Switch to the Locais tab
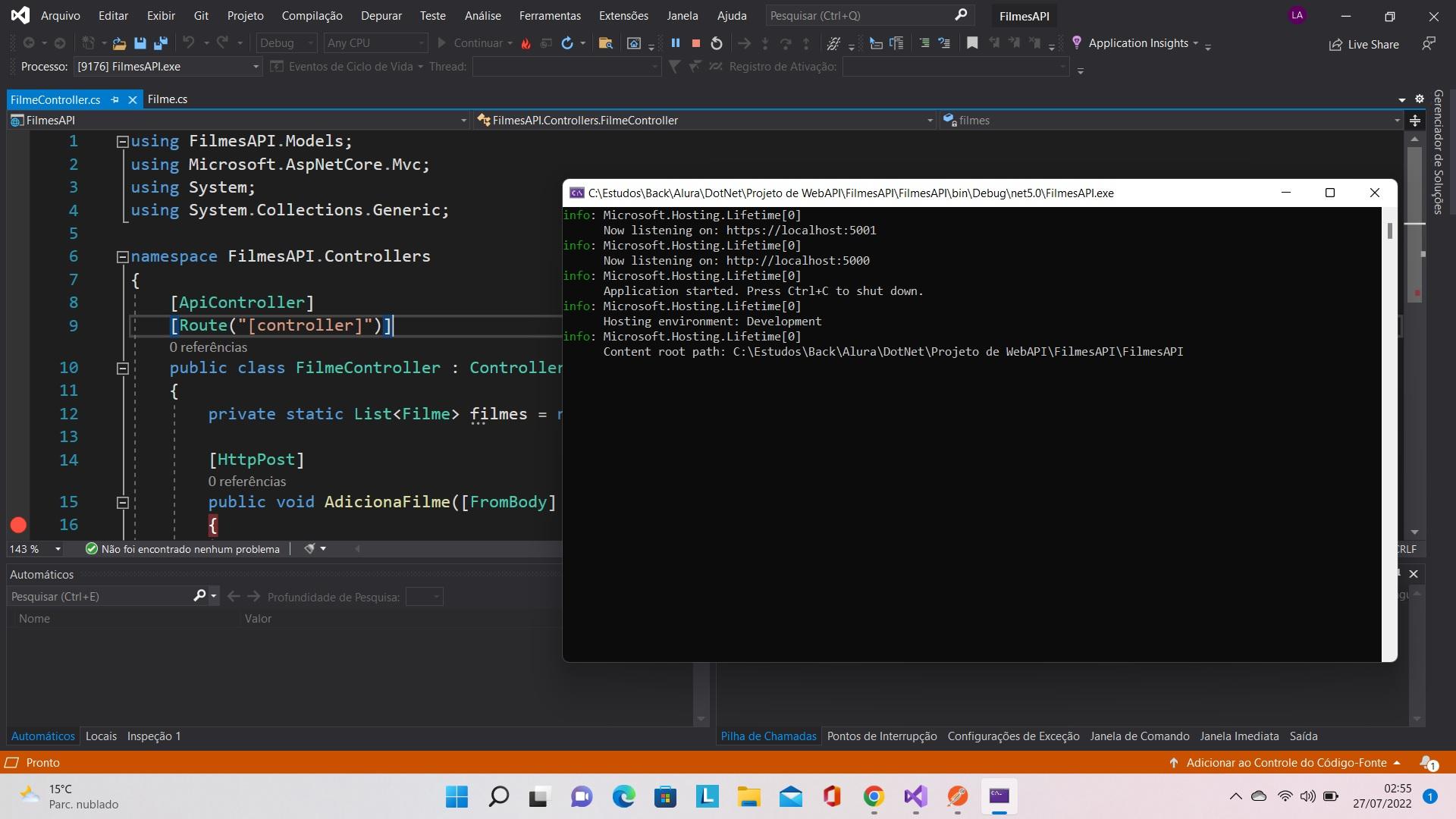1456x819 pixels. [x=101, y=736]
